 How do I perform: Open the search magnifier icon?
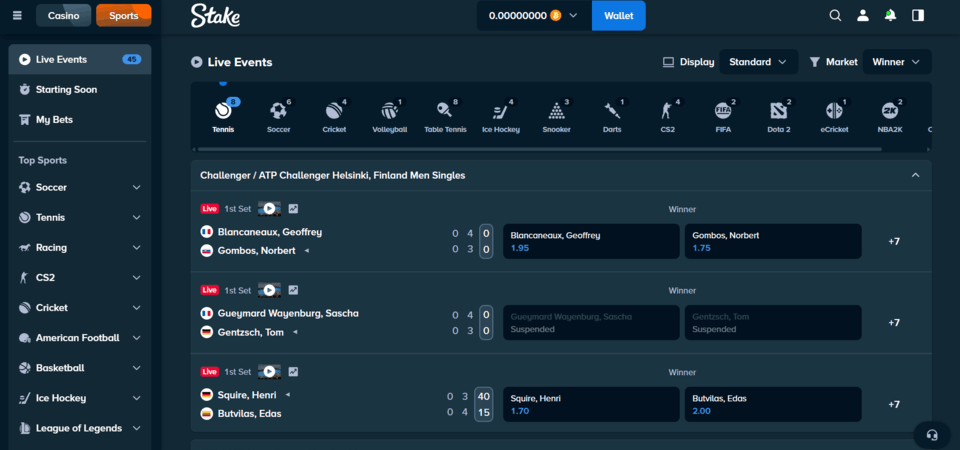(x=836, y=16)
